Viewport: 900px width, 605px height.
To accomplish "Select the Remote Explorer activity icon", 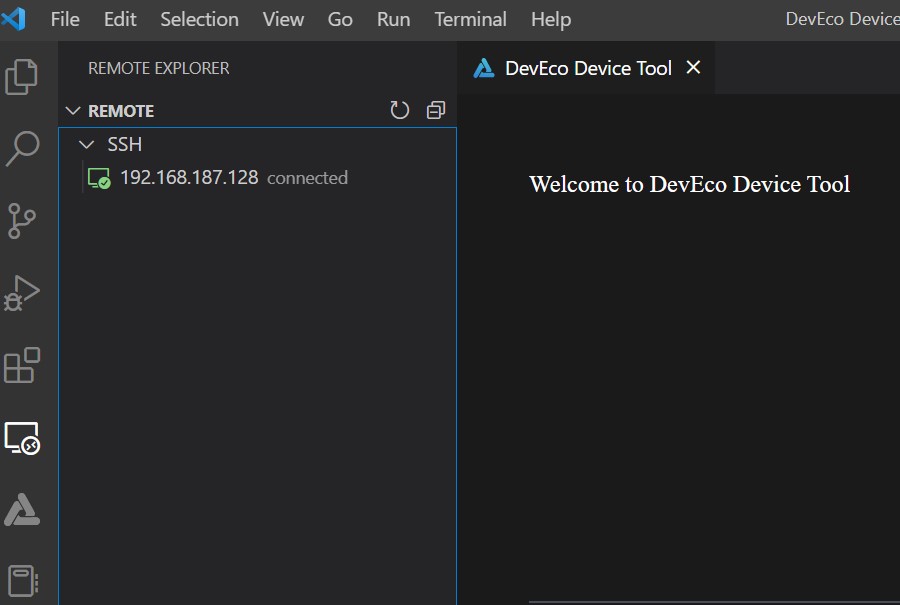I will [22, 438].
